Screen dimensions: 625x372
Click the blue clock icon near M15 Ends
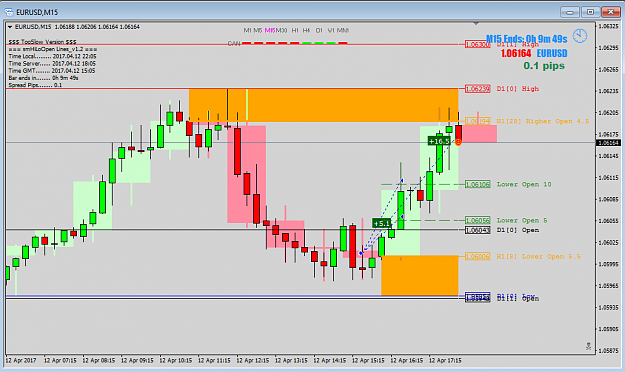580,36
